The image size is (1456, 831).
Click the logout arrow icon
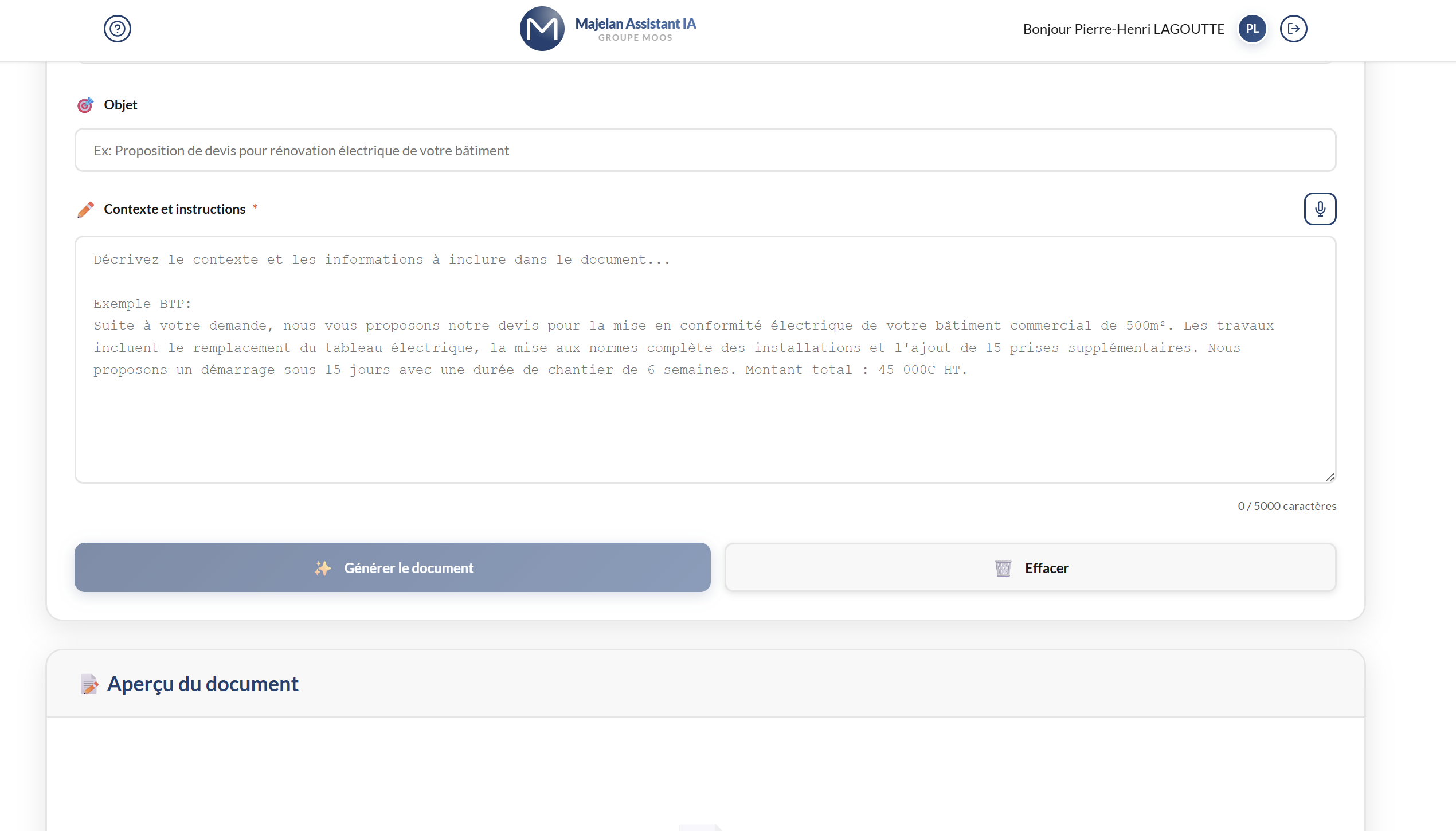pos(1294,29)
